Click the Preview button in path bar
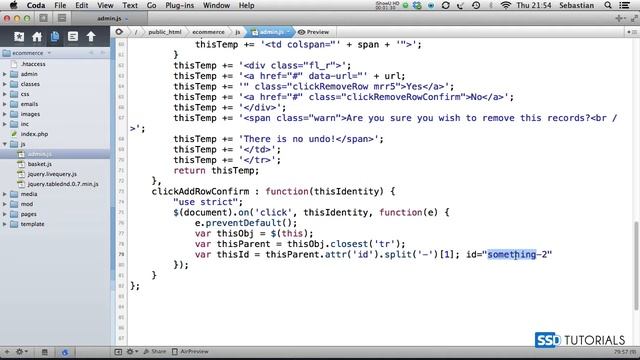 point(313,32)
